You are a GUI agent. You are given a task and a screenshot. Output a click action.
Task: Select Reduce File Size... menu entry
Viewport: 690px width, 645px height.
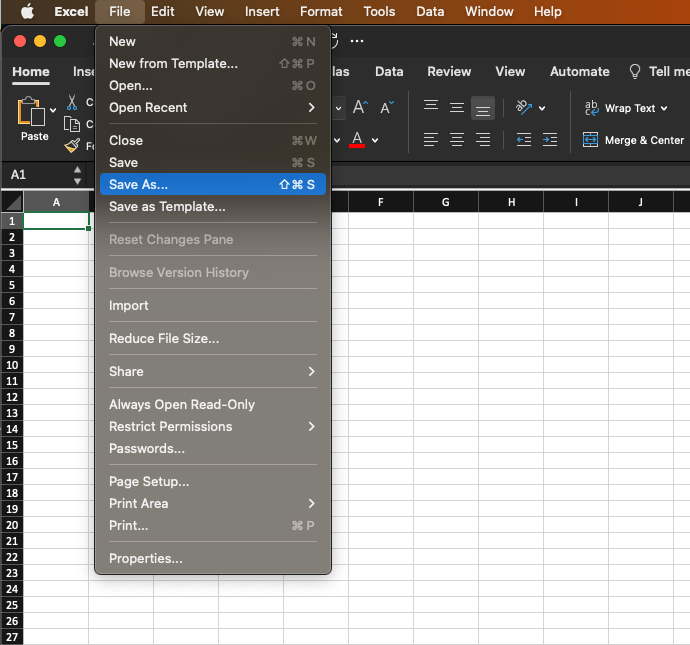pos(164,338)
